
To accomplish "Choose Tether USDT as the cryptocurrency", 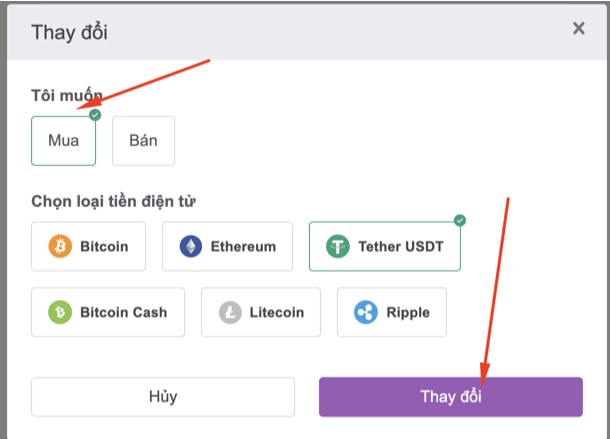I will 385,246.
